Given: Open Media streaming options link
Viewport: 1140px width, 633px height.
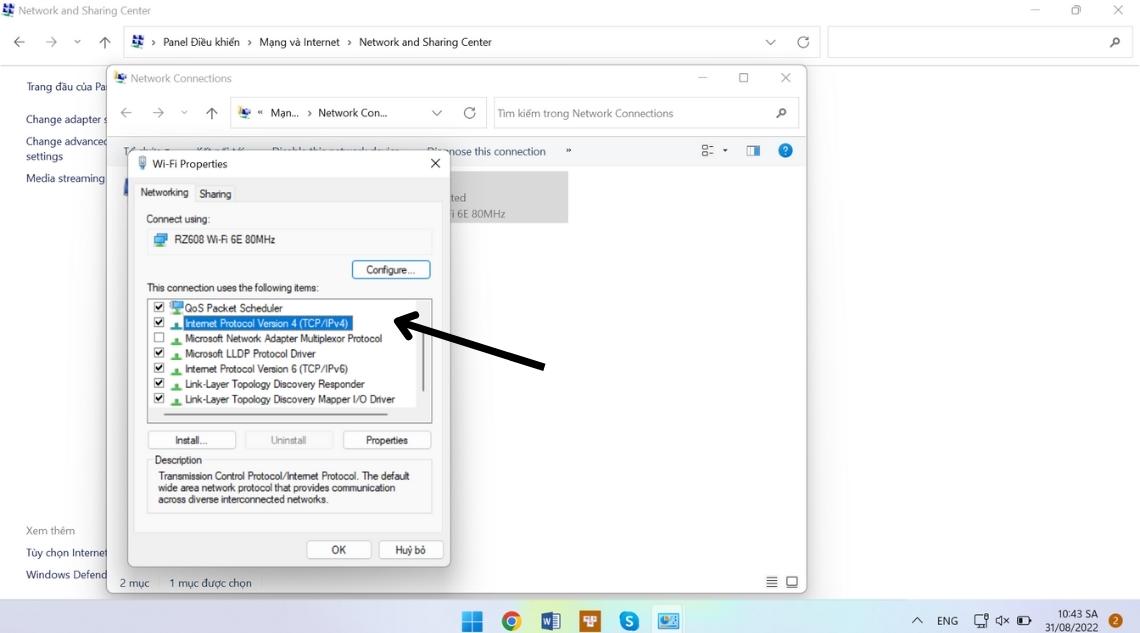Looking at the screenshot, I should coord(65,178).
